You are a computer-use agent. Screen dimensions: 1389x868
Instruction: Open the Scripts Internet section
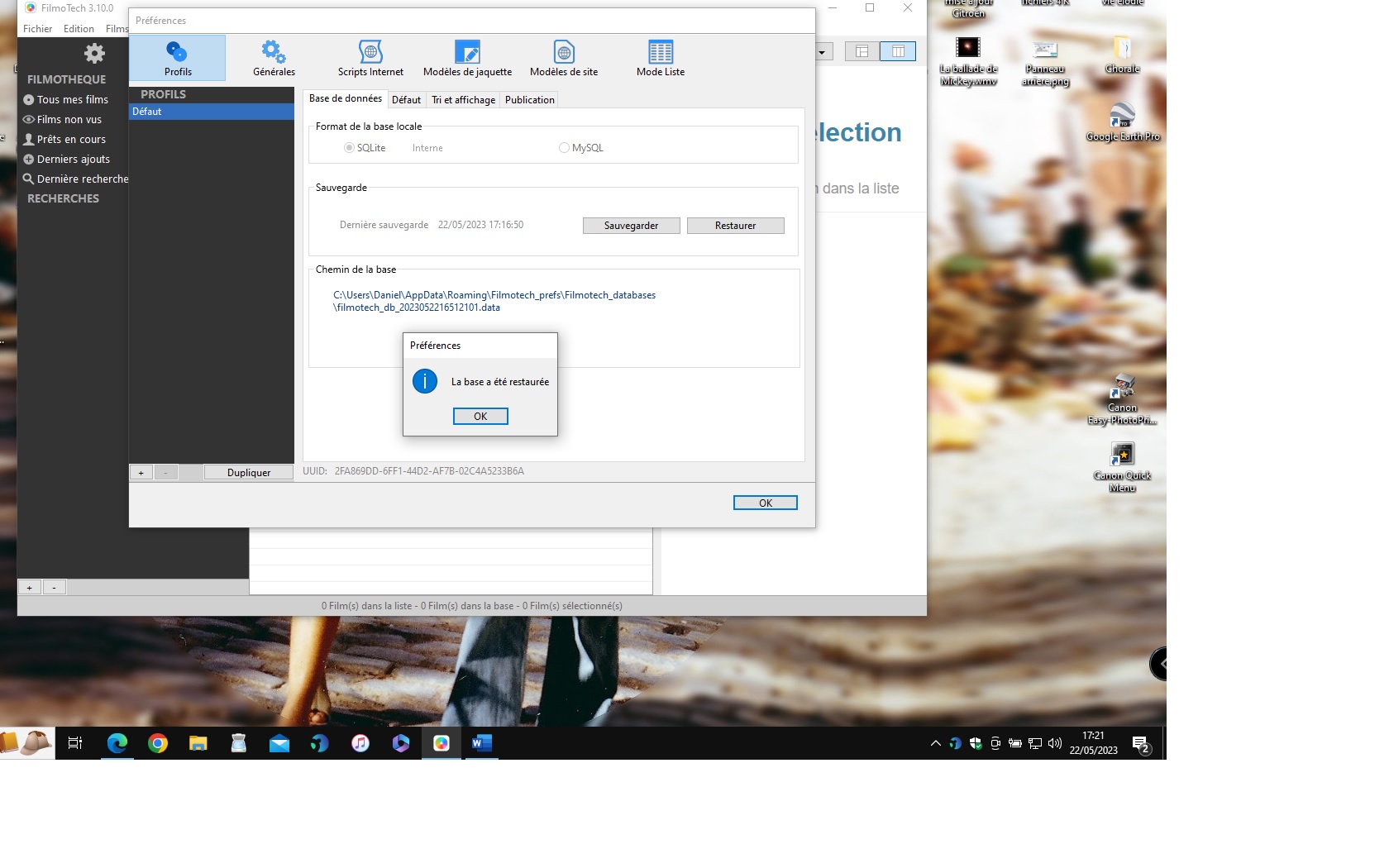pyautogui.click(x=370, y=58)
